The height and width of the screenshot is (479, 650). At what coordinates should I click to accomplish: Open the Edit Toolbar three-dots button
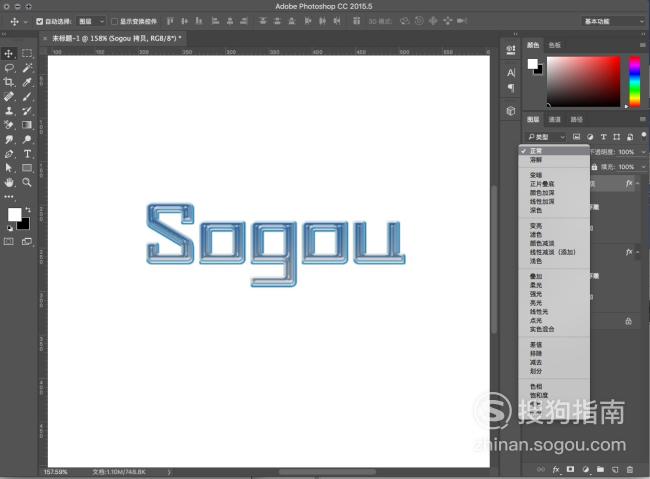(x=9, y=197)
